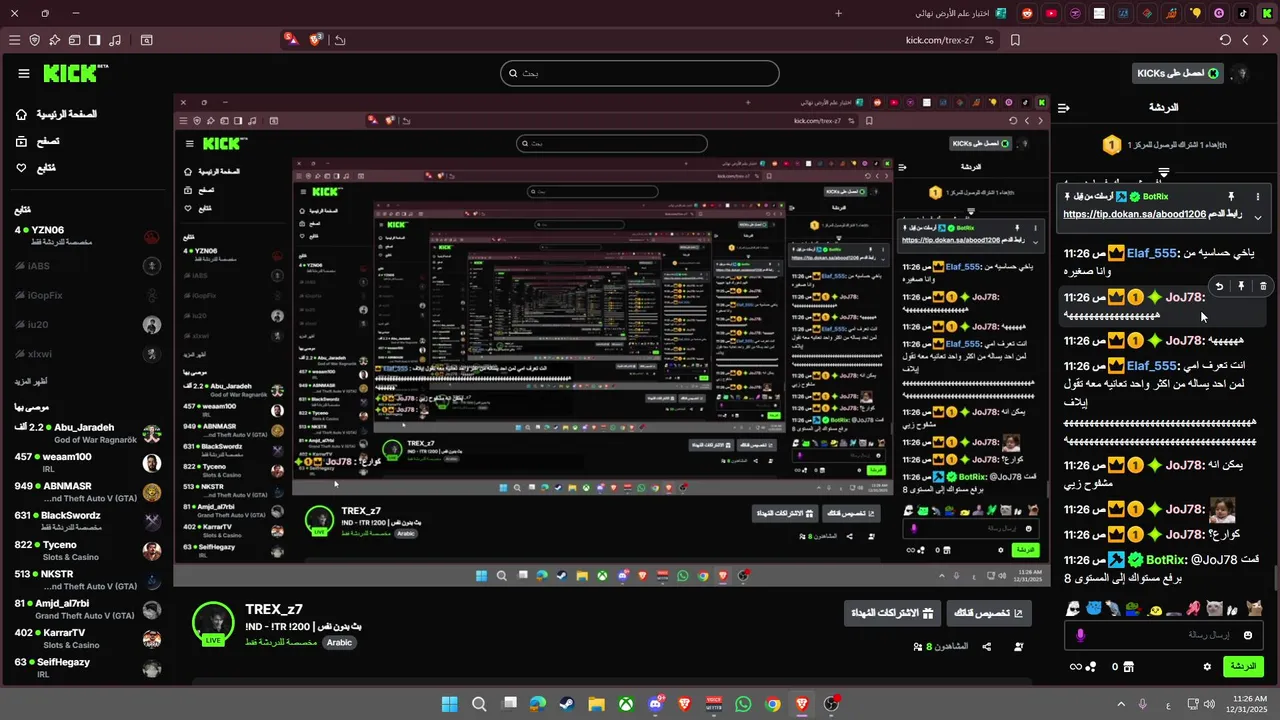Click the Get KICKs button
This screenshot has height=720, width=1280.
pyautogui.click(x=1178, y=73)
